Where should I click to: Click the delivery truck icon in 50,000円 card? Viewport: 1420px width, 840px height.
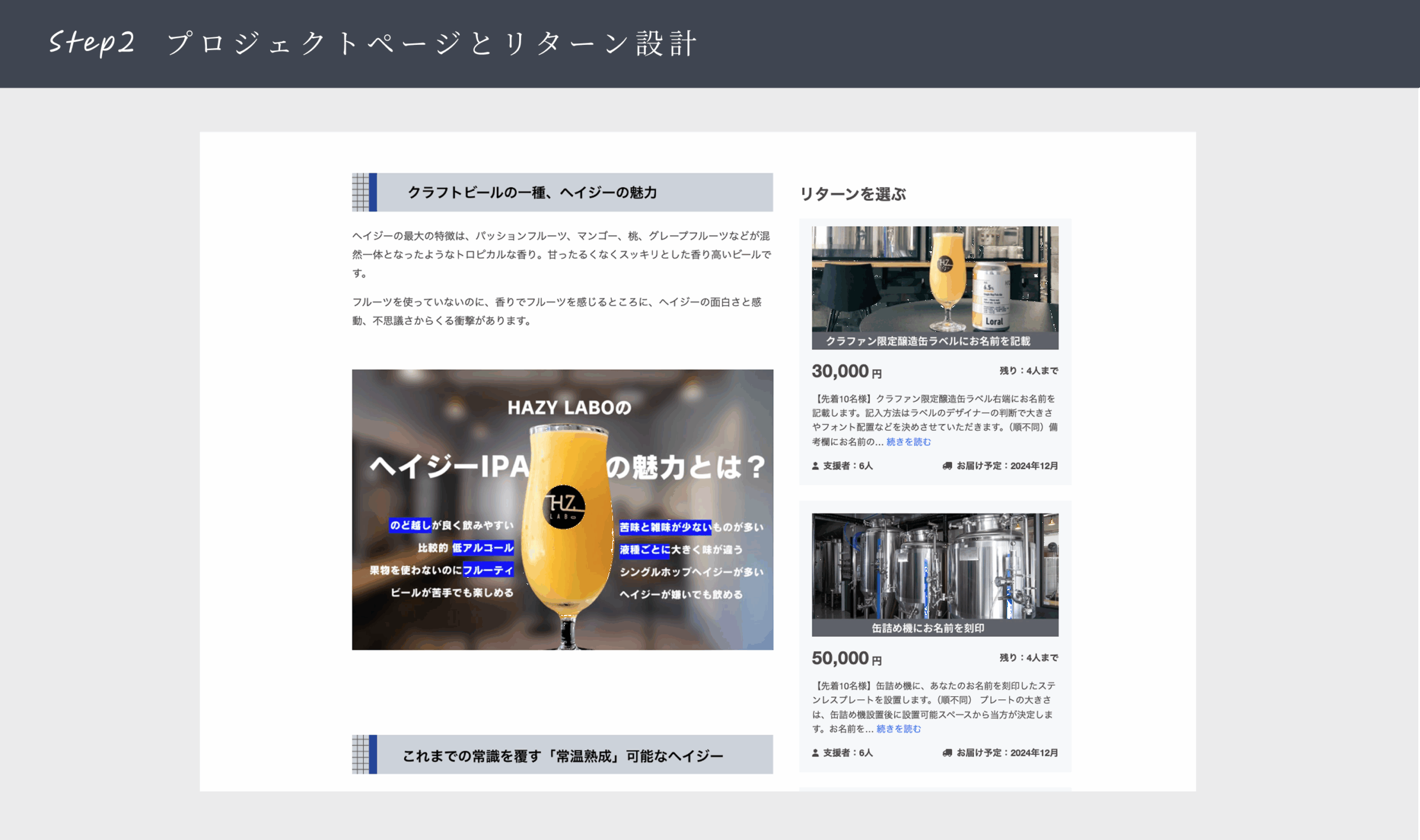pyautogui.click(x=947, y=753)
